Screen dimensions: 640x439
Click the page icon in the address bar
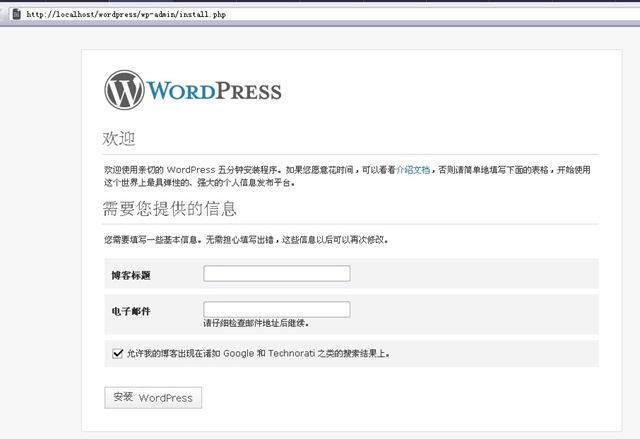coord(16,14)
